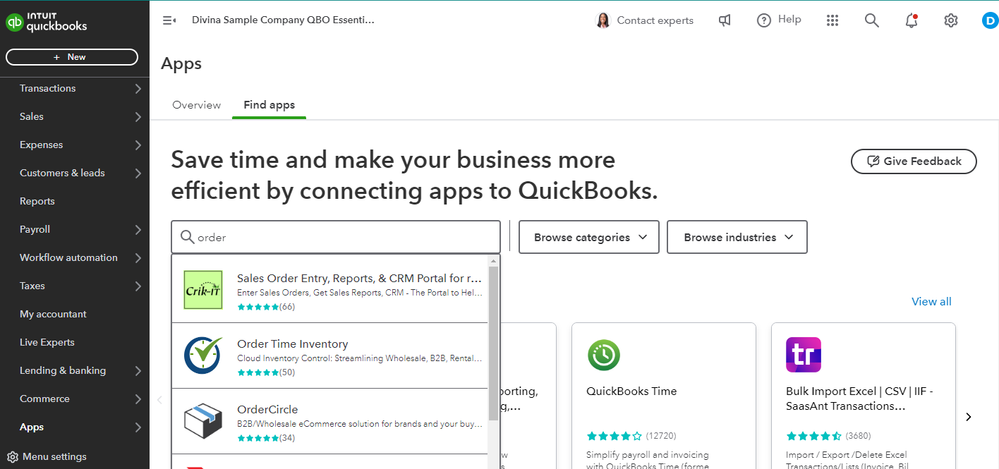Open My accountant in the sidebar
This screenshot has width=999, height=469.
tap(53, 314)
